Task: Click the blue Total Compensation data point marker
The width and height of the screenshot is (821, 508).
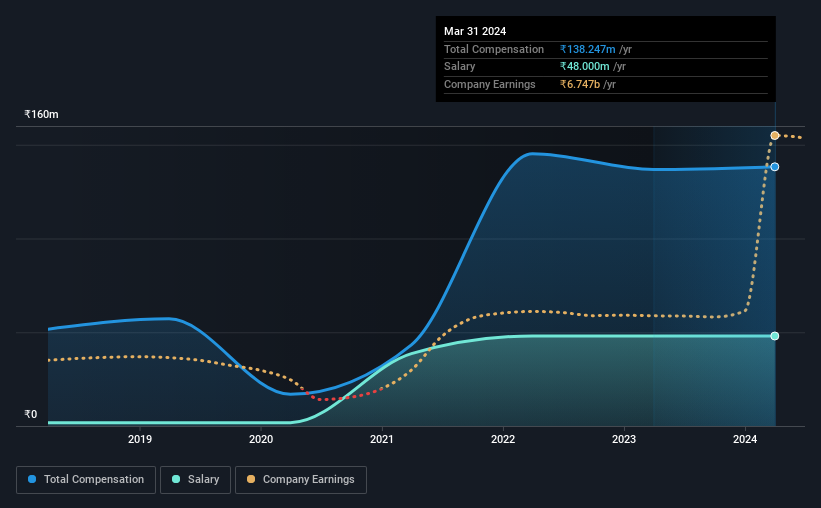Action: (x=775, y=167)
